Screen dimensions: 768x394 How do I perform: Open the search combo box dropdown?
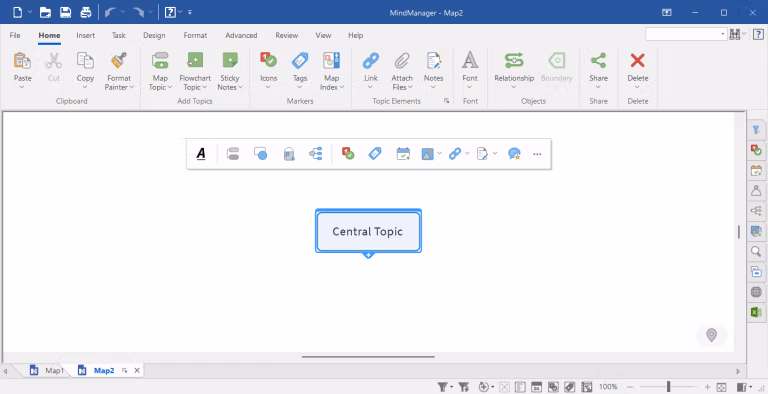coord(723,34)
